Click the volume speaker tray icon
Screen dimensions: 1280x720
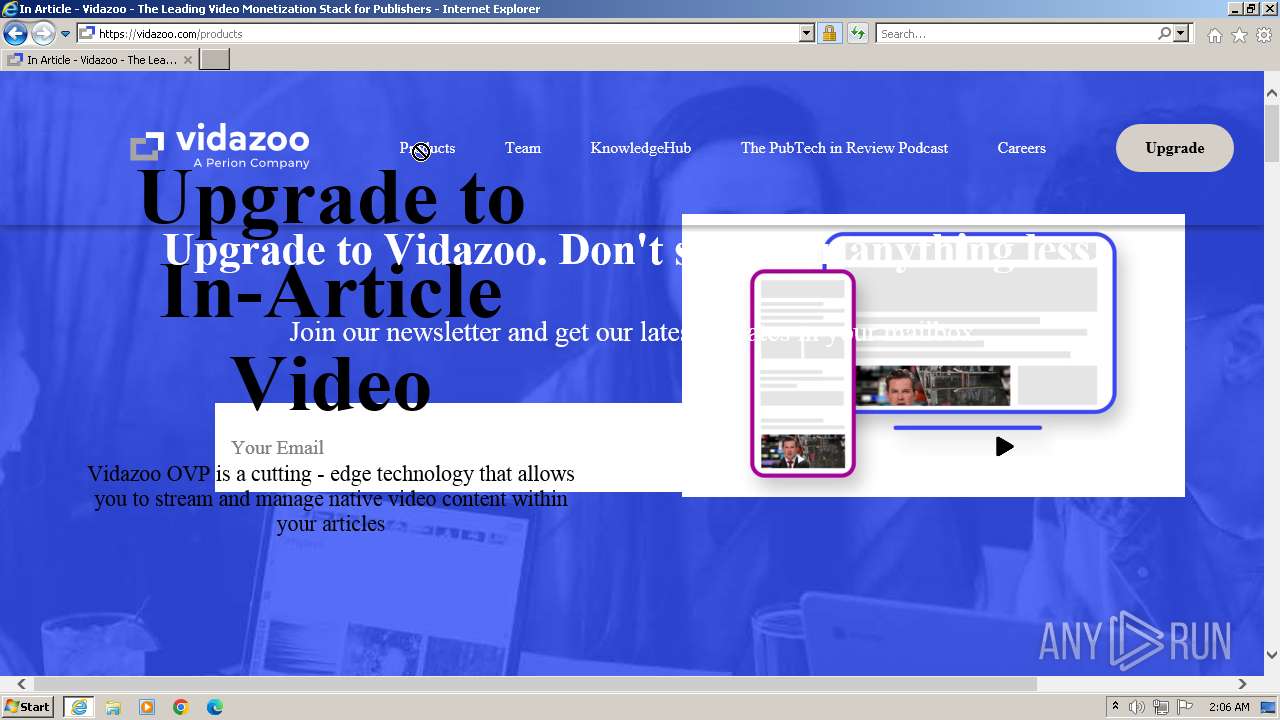tap(1137, 707)
